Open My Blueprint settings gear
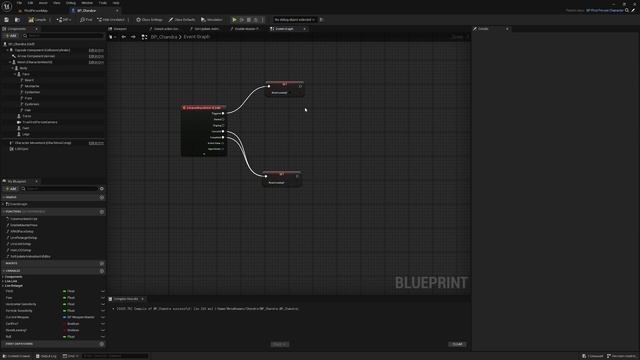 (102, 189)
